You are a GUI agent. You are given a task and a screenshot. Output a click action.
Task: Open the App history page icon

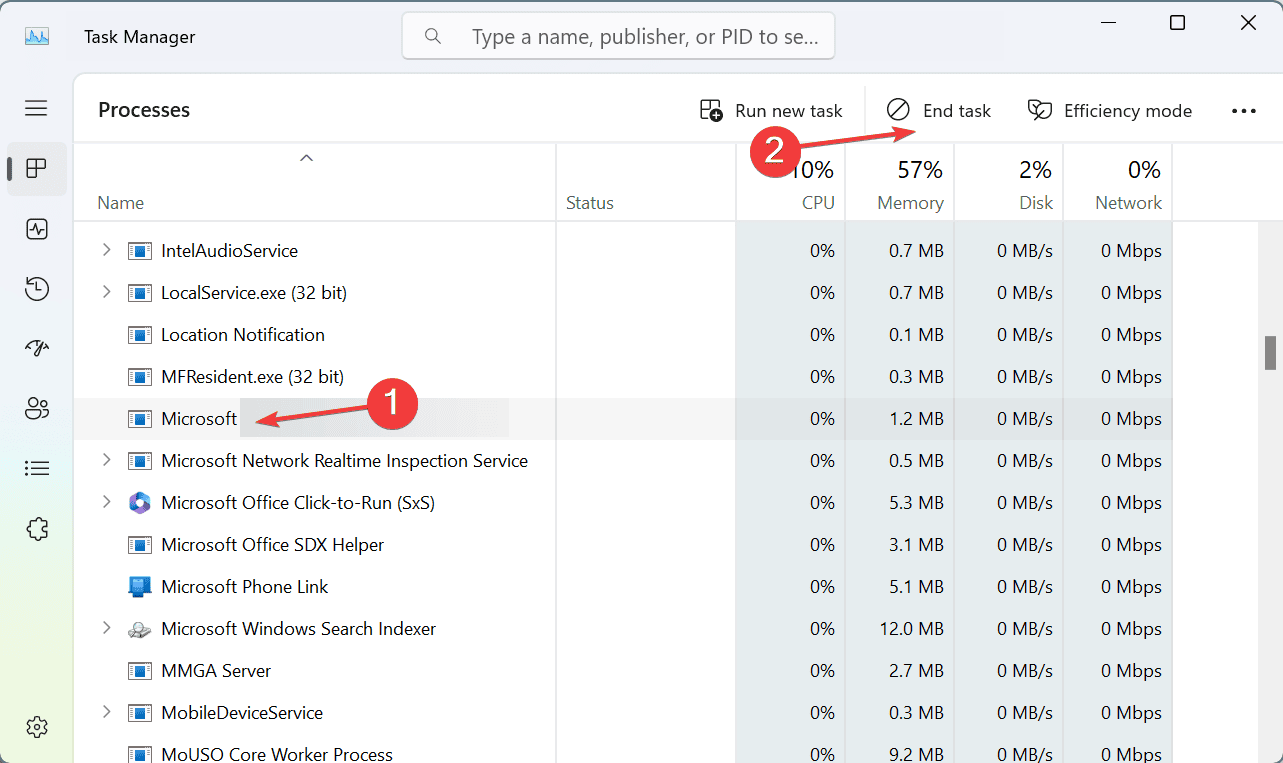tap(37, 289)
